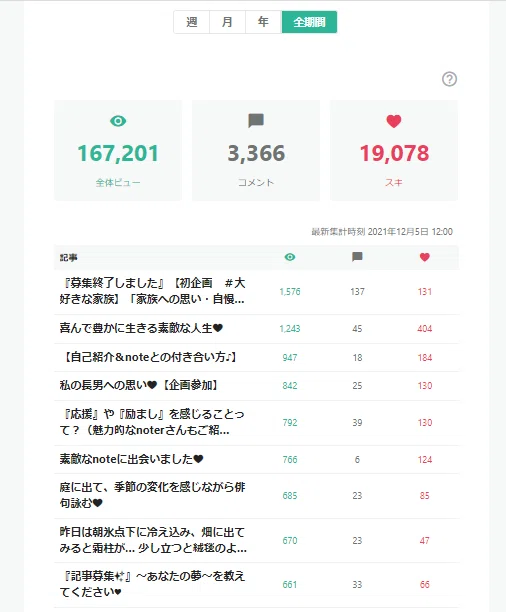Click the comment count 6
Screen dimensions: 506x612
point(357,459)
